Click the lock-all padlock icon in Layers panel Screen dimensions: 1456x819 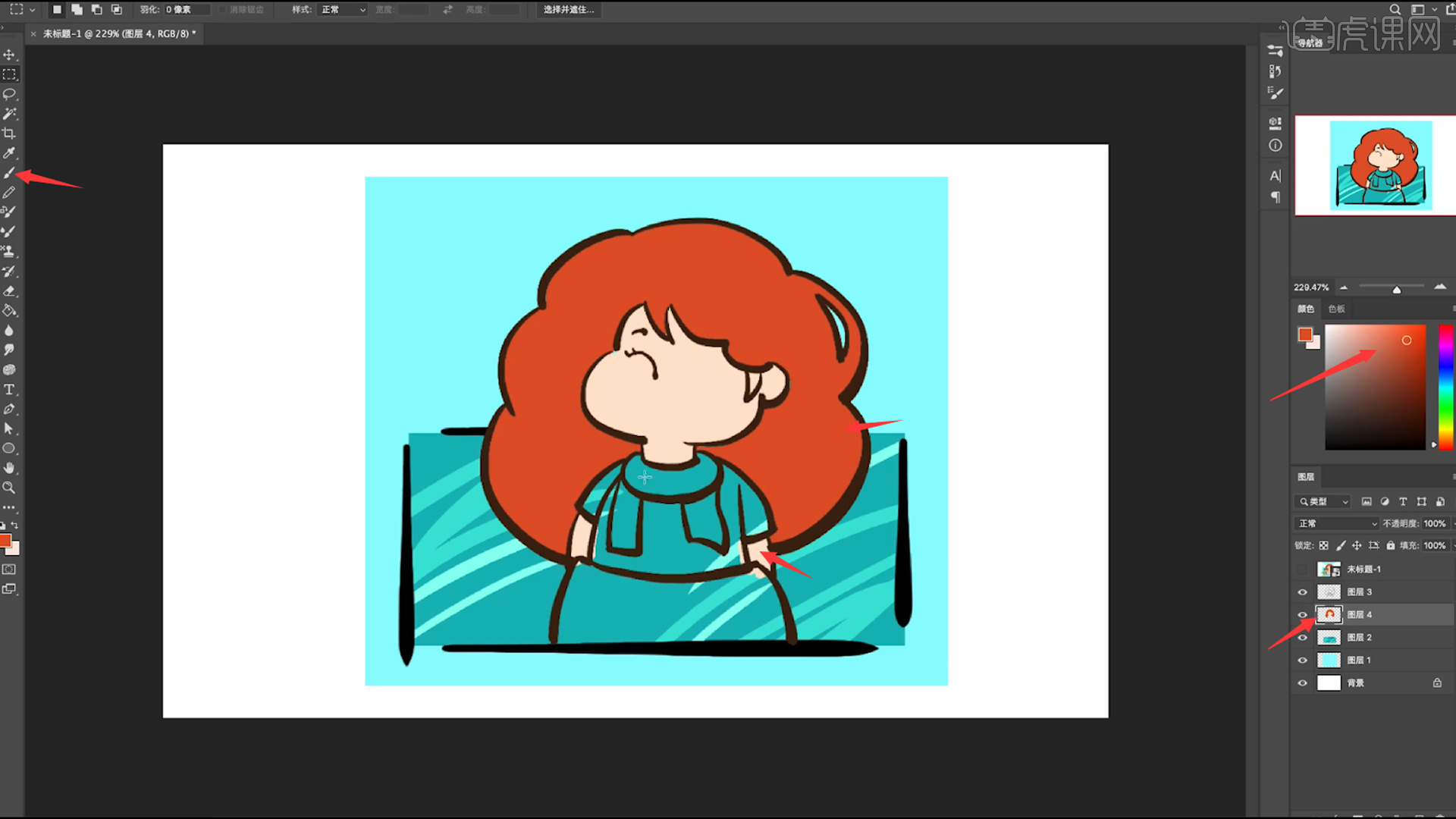click(1390, 545)
